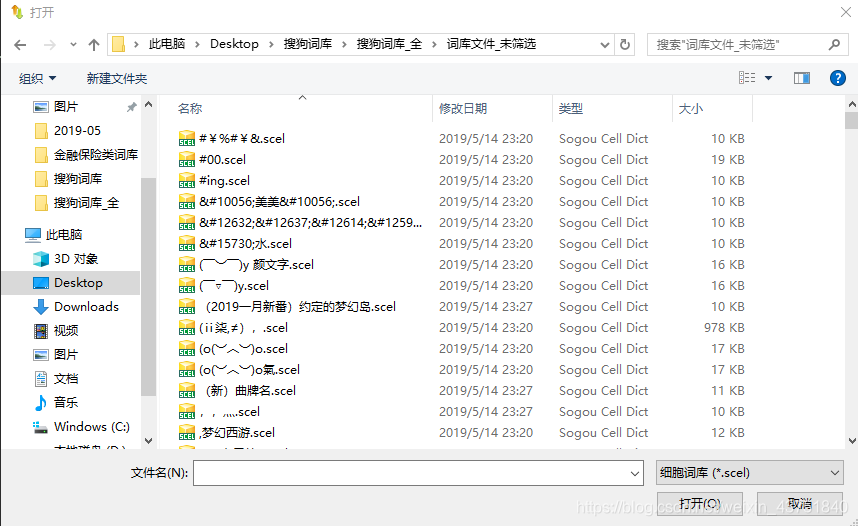
Task: Click 16 KB size of (￣▽￣)y.scel
Action: pyautogui.click(x=728, y=286)
